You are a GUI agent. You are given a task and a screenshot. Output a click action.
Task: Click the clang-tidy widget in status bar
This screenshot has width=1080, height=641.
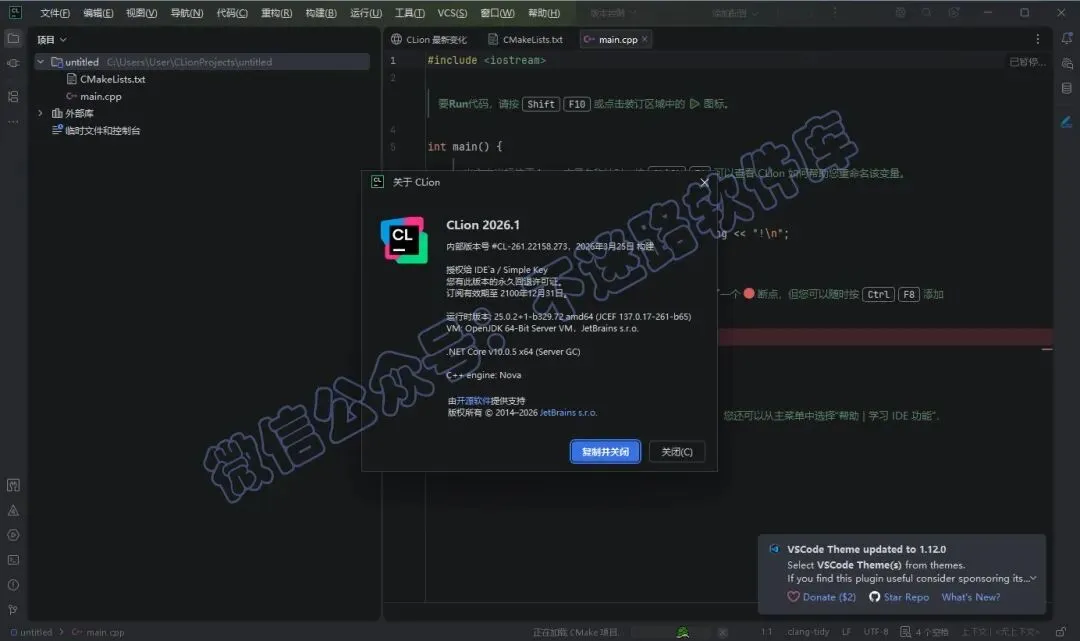coord(809,632)
